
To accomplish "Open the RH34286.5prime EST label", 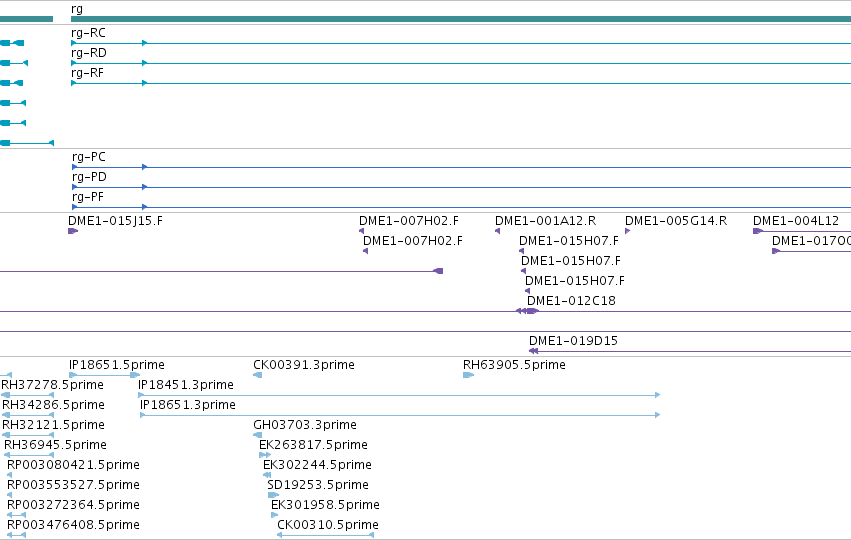I will click(x=54, y=405).
